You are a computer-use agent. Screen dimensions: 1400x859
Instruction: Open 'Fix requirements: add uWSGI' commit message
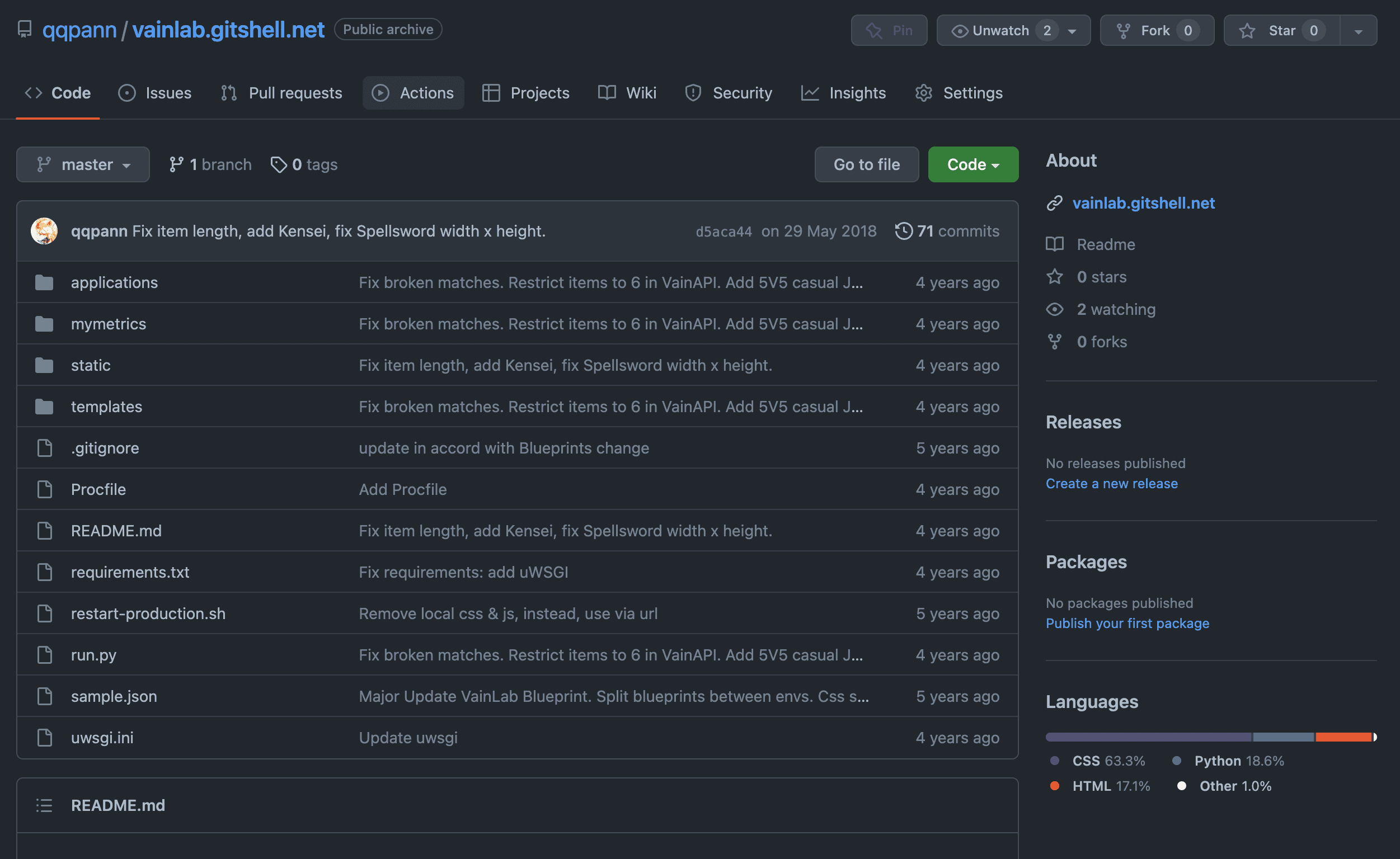point(463,572)
